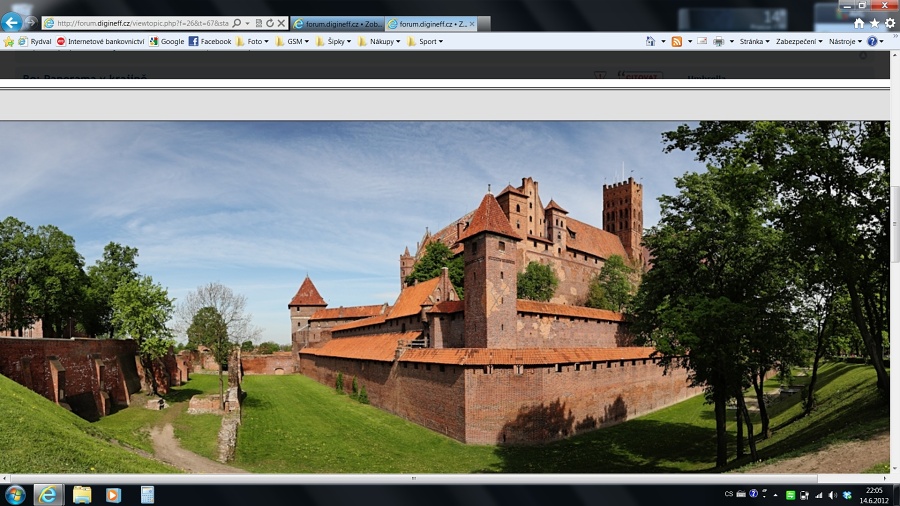Open Windows Start button on taskbar

coord(15,495)
